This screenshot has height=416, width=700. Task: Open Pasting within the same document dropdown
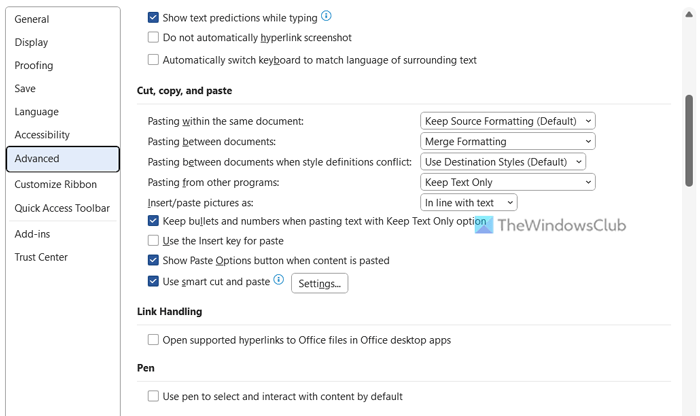point(507,121)
